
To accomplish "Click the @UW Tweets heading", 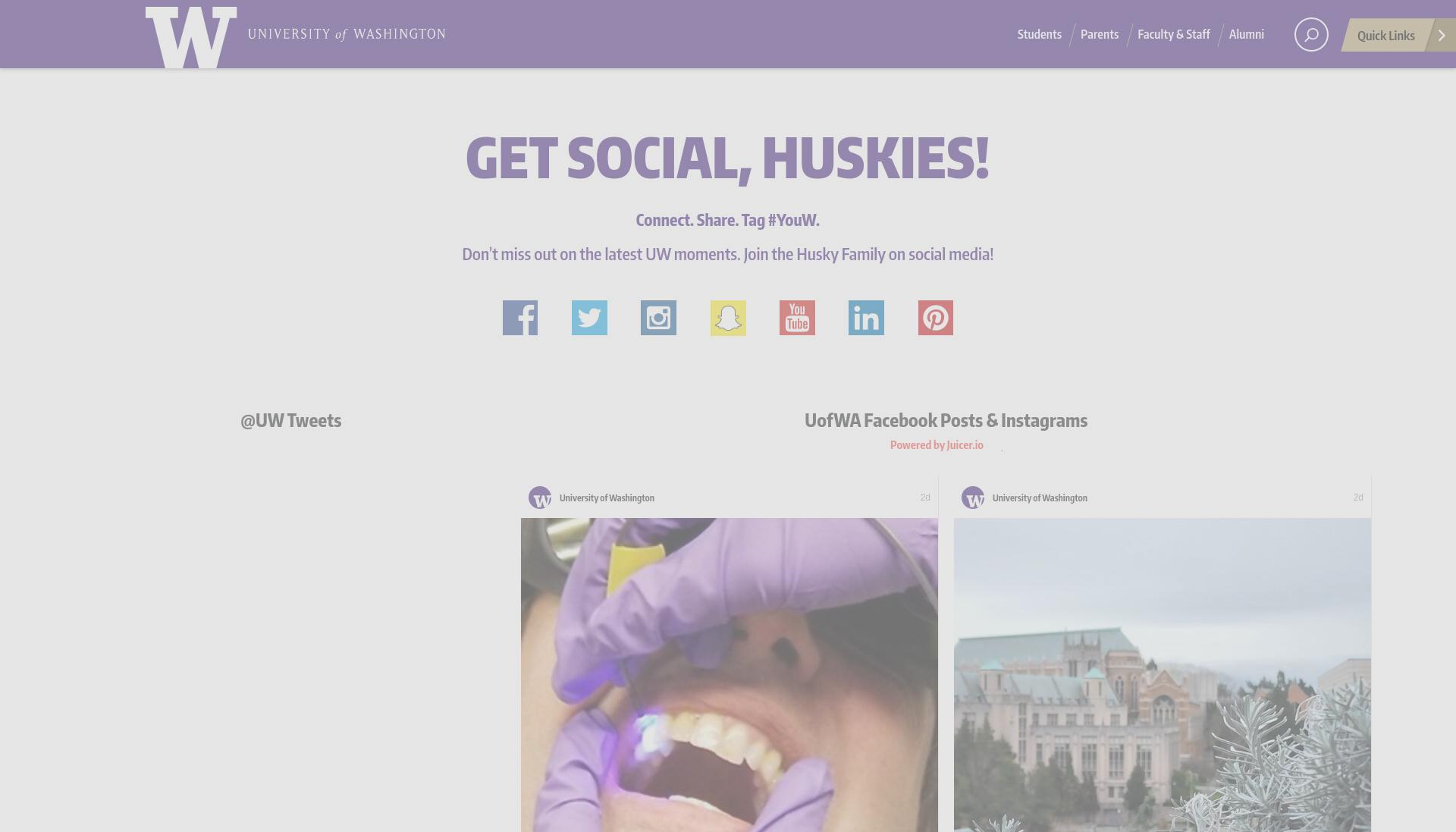I will tap(290, 420).
